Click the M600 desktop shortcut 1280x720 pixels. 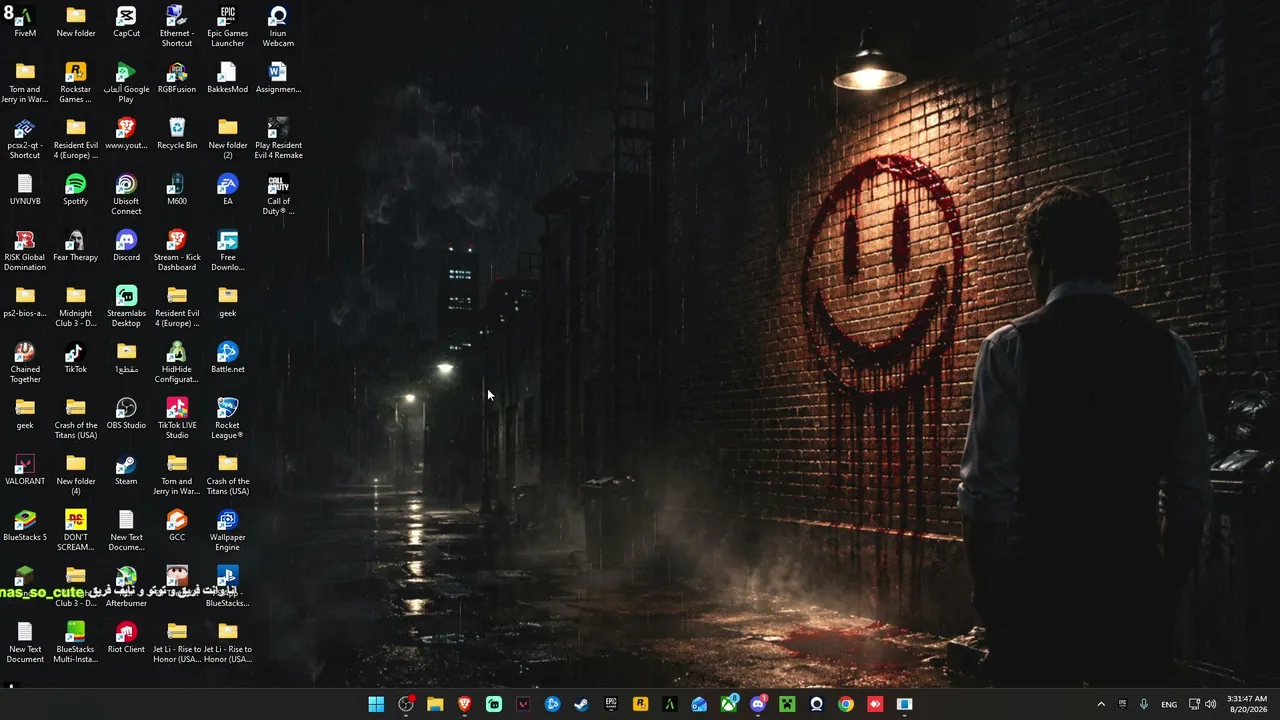(x=177, y=190)
